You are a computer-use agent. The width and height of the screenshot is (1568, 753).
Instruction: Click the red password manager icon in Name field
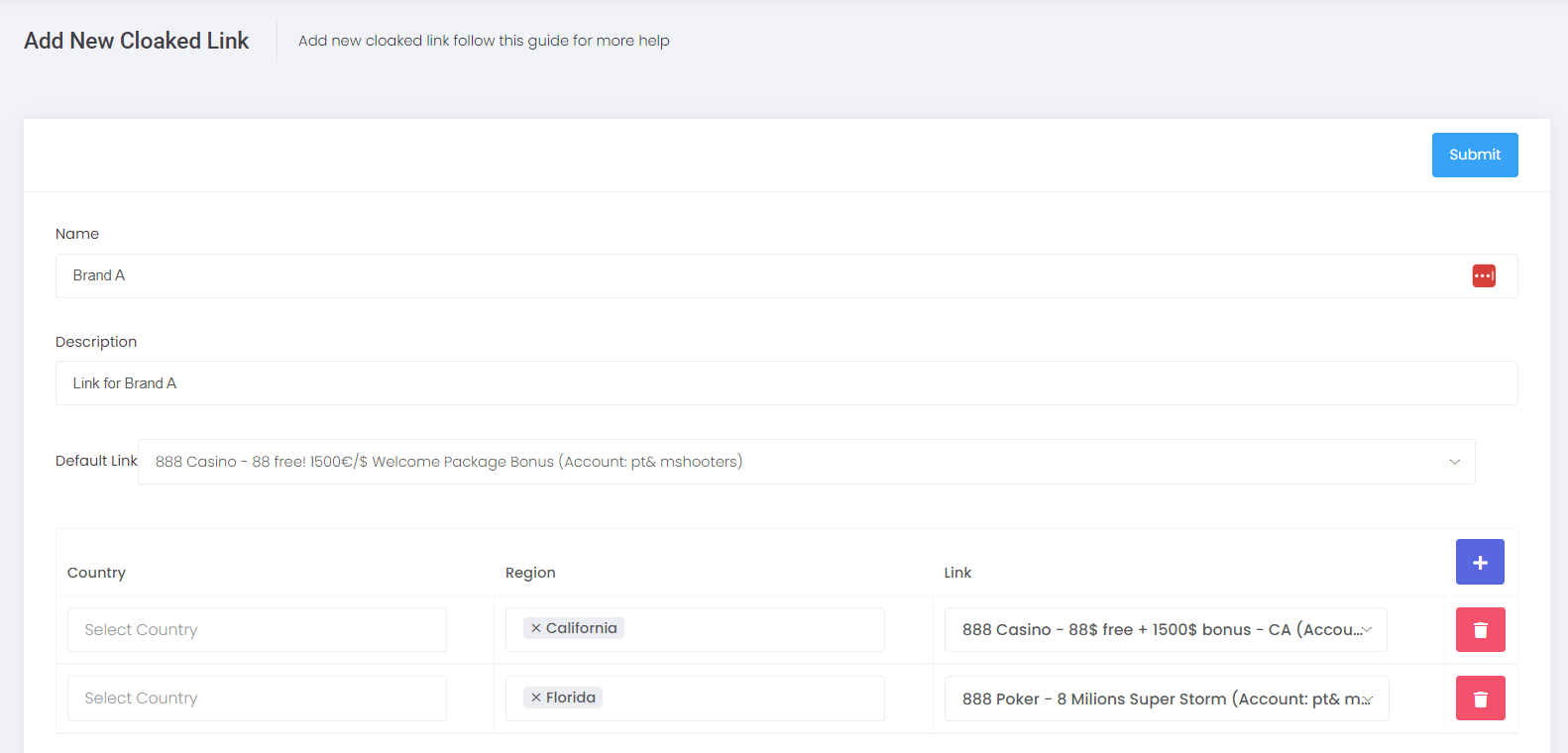point(1484,275)
